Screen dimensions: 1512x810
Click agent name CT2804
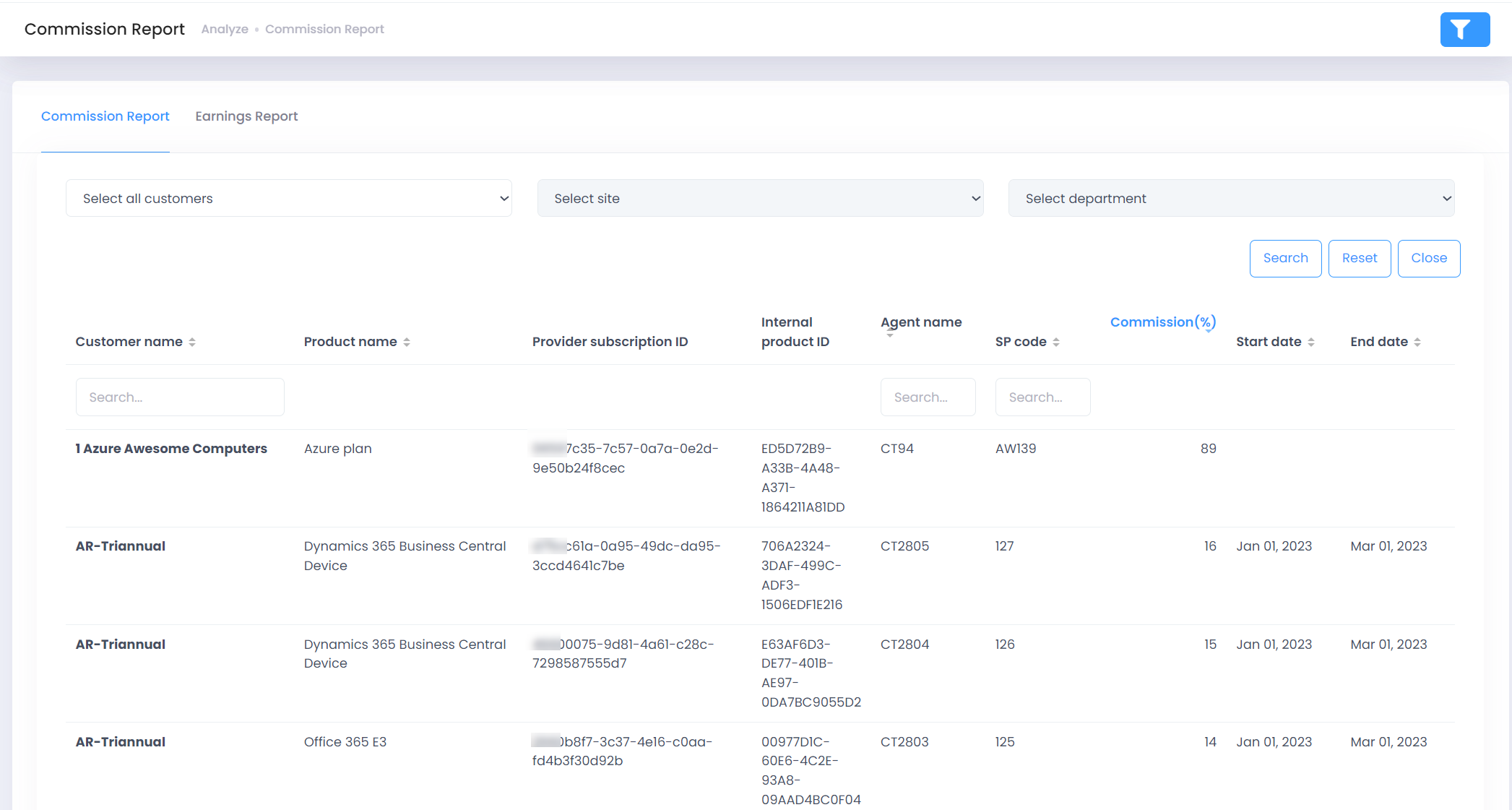click(904, 645)
